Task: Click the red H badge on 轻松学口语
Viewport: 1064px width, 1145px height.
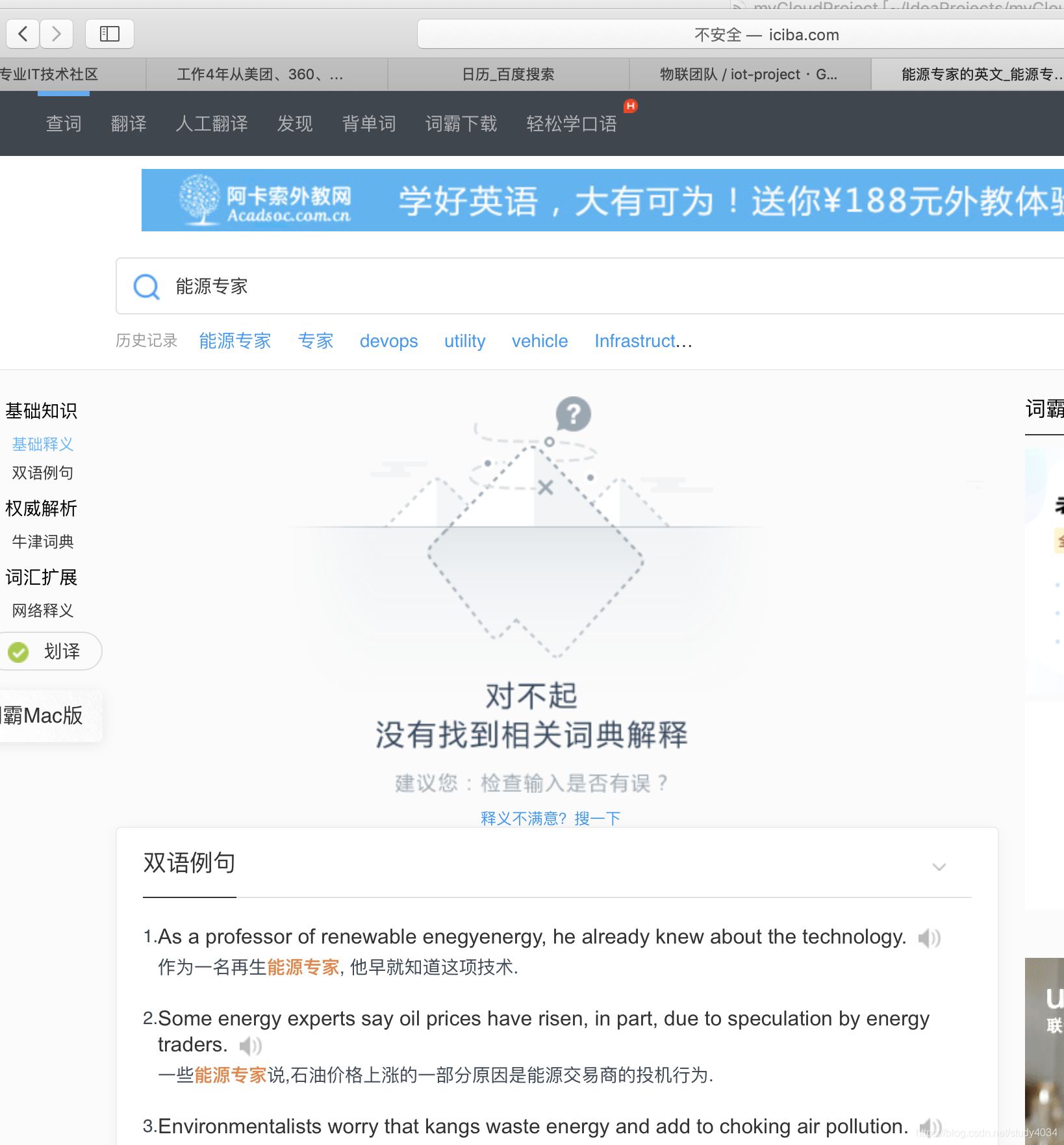Action: (x=630, y=106)
